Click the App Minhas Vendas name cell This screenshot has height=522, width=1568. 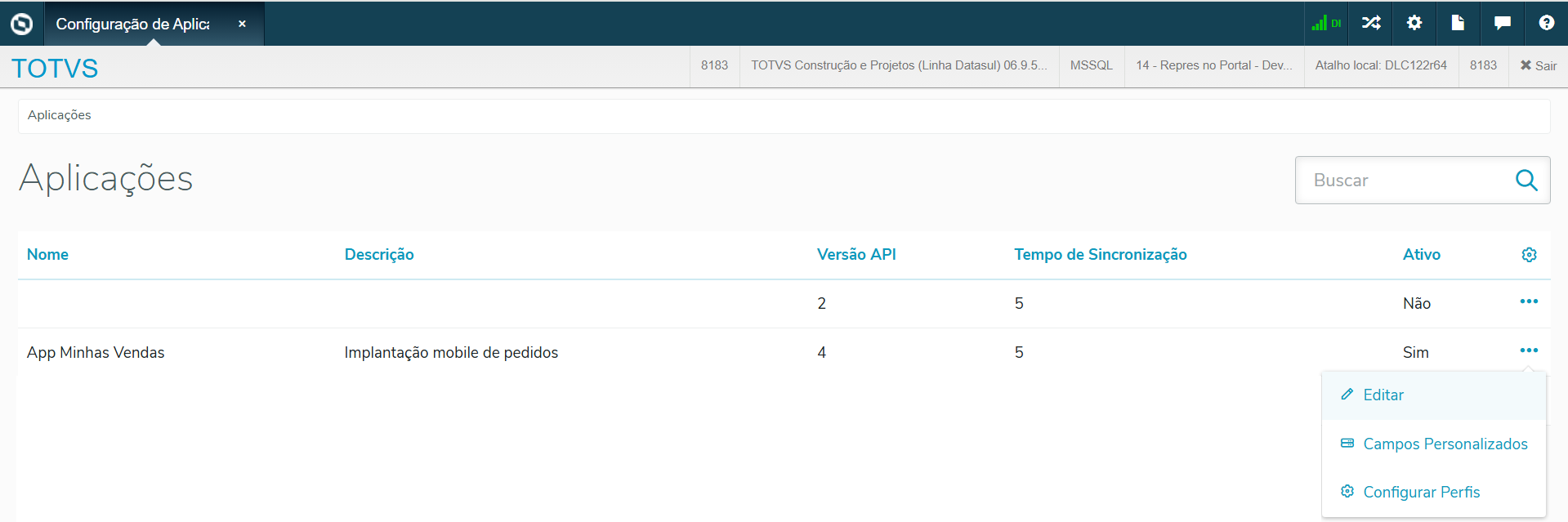pos(96,353)
